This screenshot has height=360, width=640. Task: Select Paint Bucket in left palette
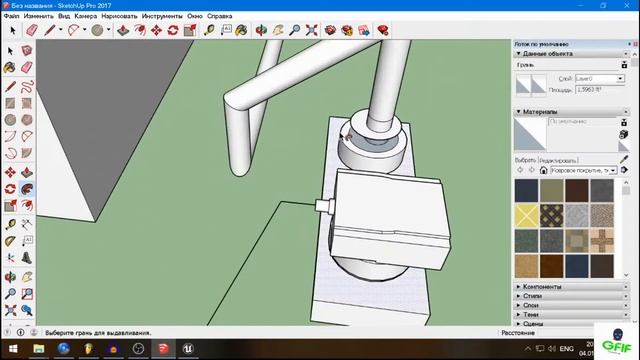pos(10,67)
